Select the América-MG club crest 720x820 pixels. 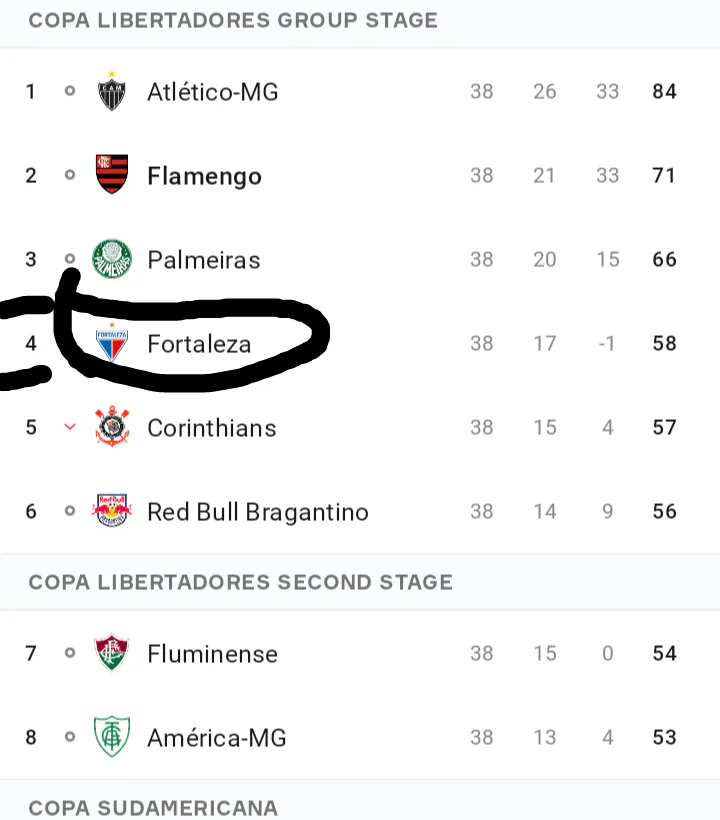[112, 736]
